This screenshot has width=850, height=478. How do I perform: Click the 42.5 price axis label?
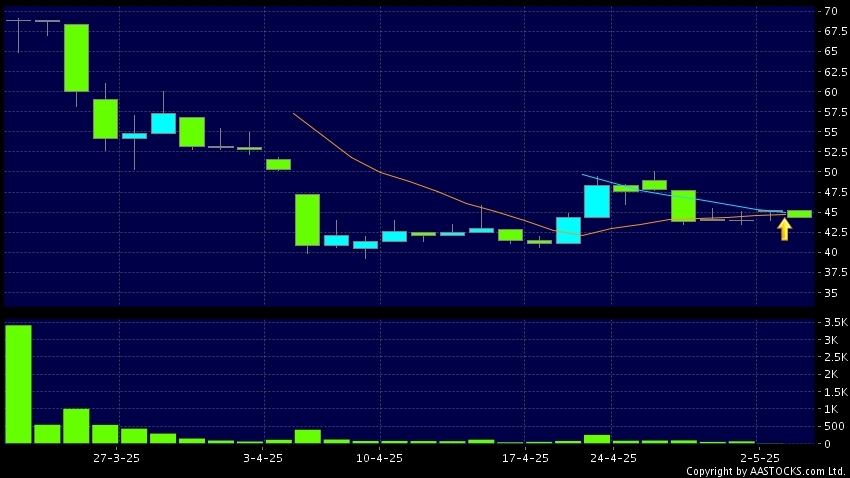[835, 232]
